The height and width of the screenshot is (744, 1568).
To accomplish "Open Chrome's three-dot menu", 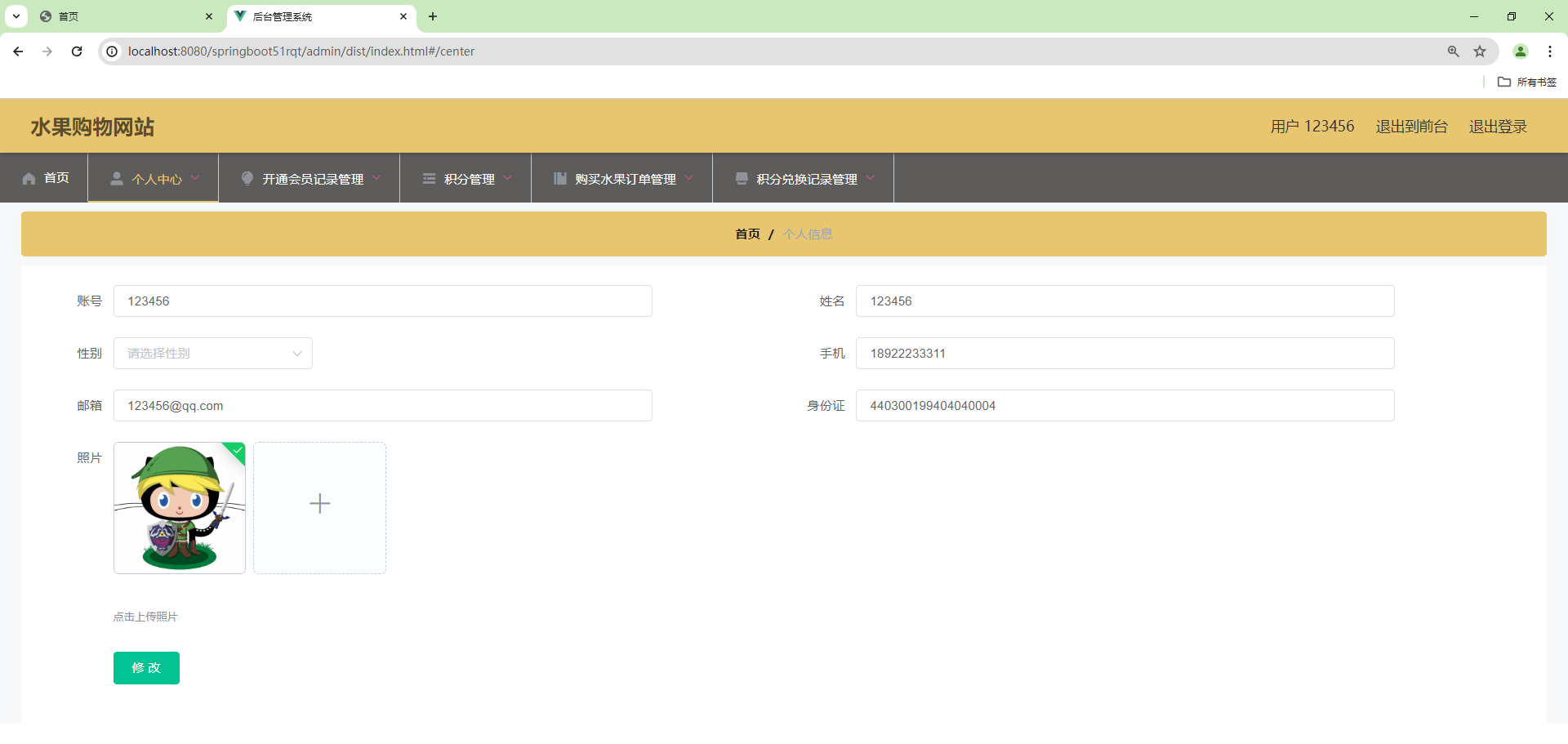I will pos(1550,51).
